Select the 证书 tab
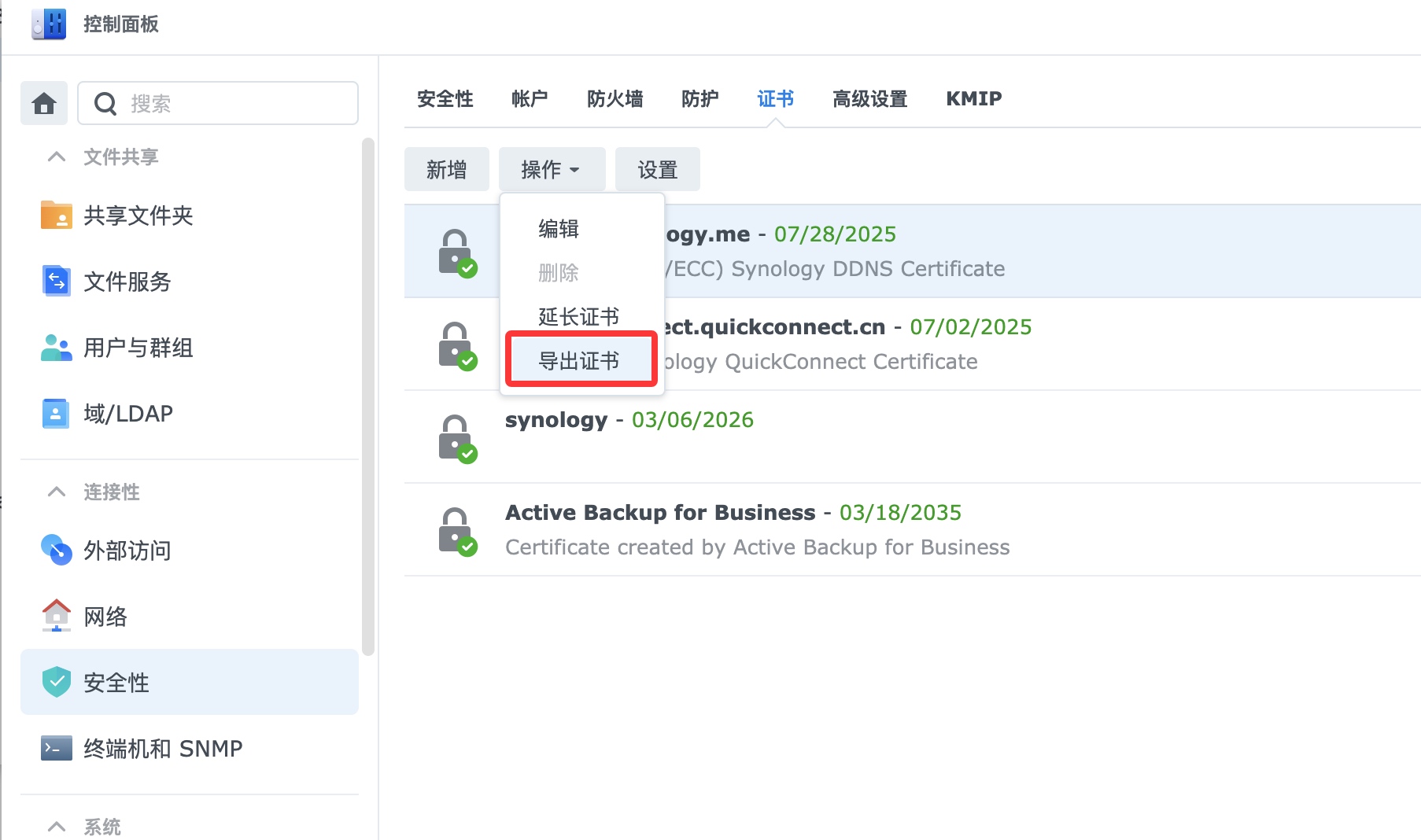This screenshot has width=1421, height=840. 776,98
